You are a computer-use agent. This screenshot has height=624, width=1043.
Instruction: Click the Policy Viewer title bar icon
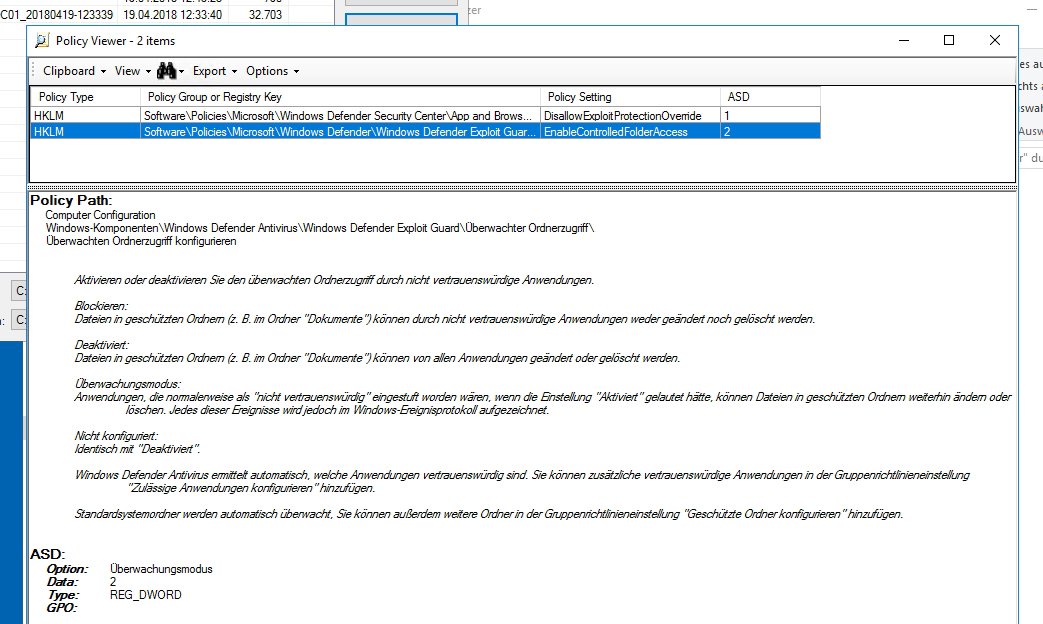(41, 40)
